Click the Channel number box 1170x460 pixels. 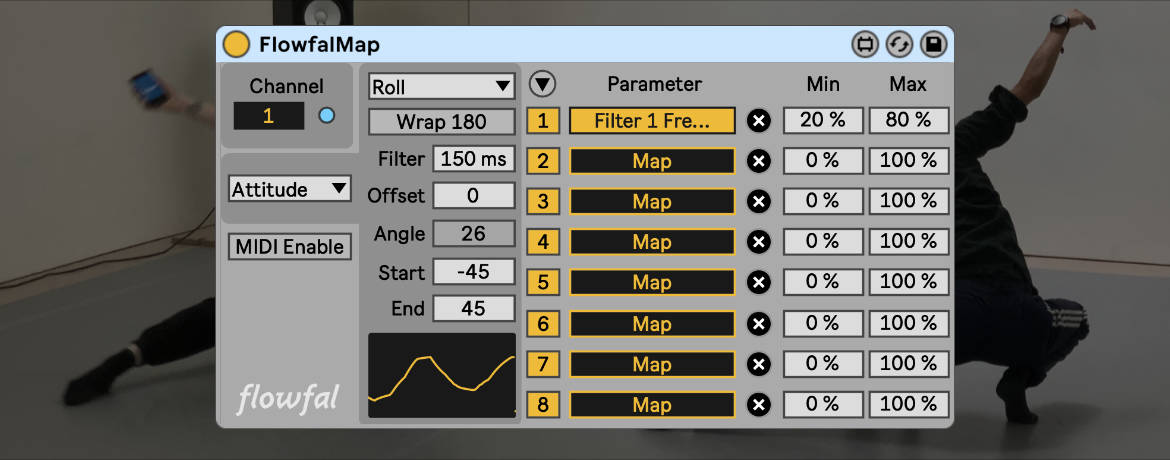[x=268, y=116]
